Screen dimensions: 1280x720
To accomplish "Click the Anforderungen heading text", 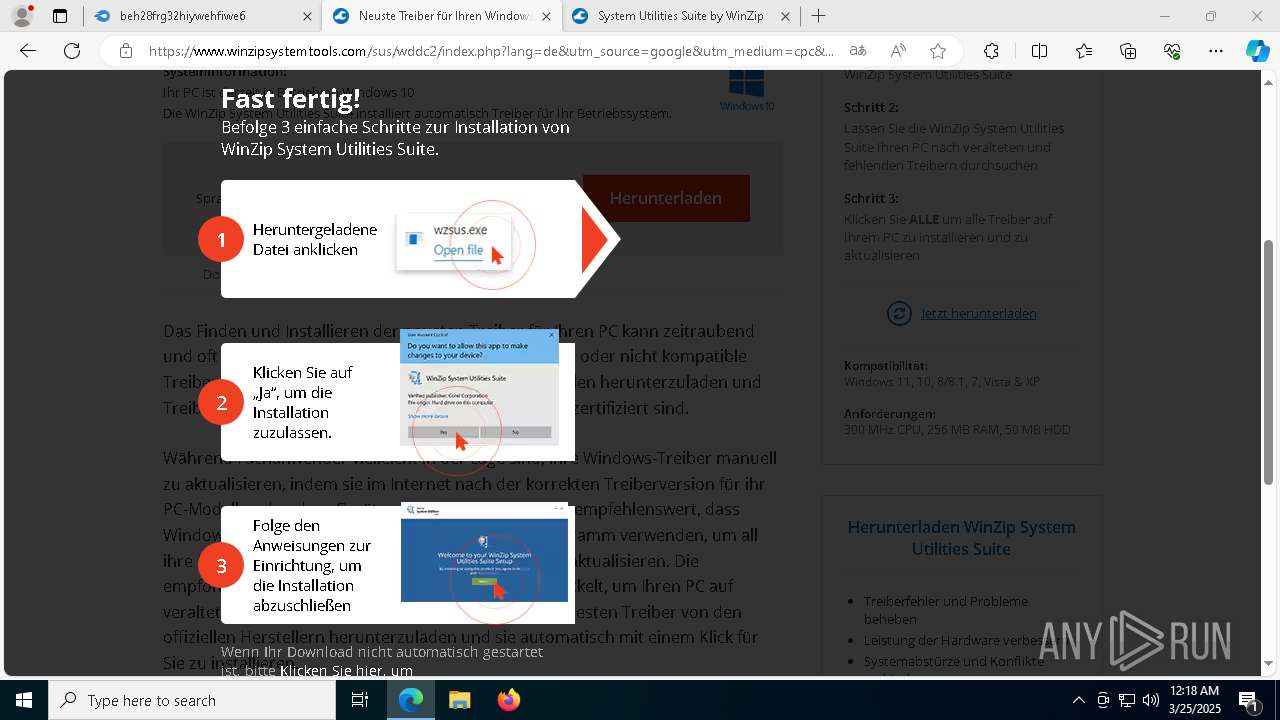I will pyautogui.click(x=890, y=414).
